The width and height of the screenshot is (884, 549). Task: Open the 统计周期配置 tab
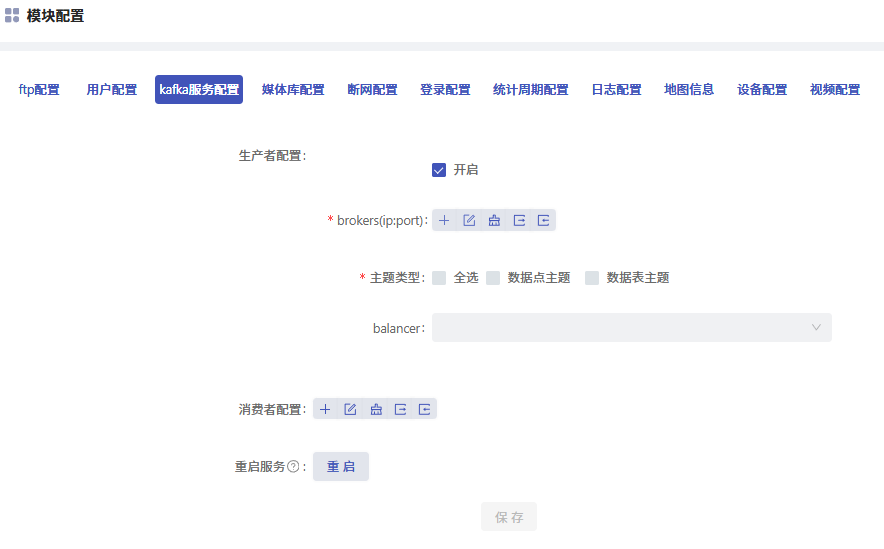[x=531, y=90]
